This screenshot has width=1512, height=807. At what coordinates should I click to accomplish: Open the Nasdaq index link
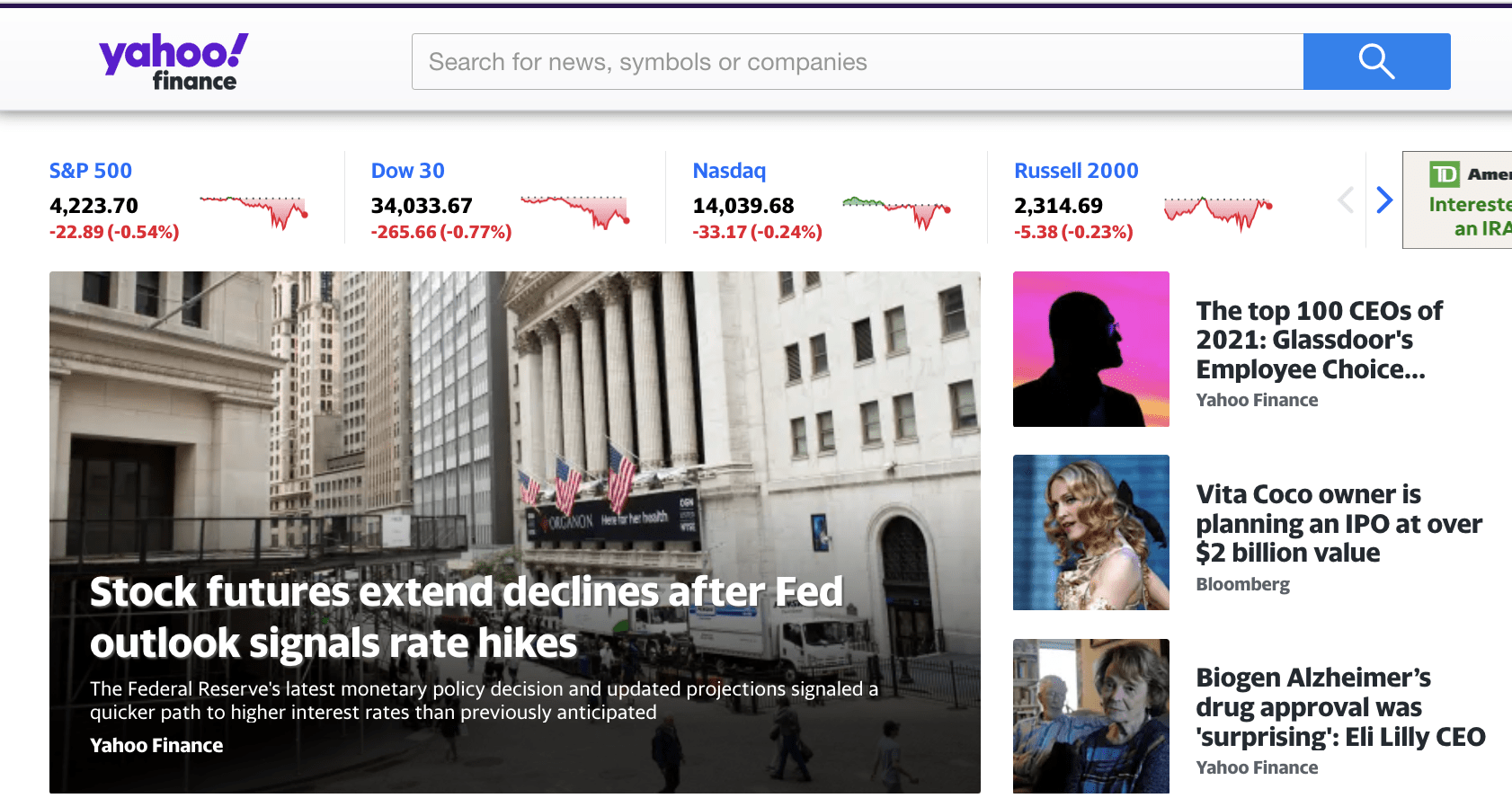[729, 171]
